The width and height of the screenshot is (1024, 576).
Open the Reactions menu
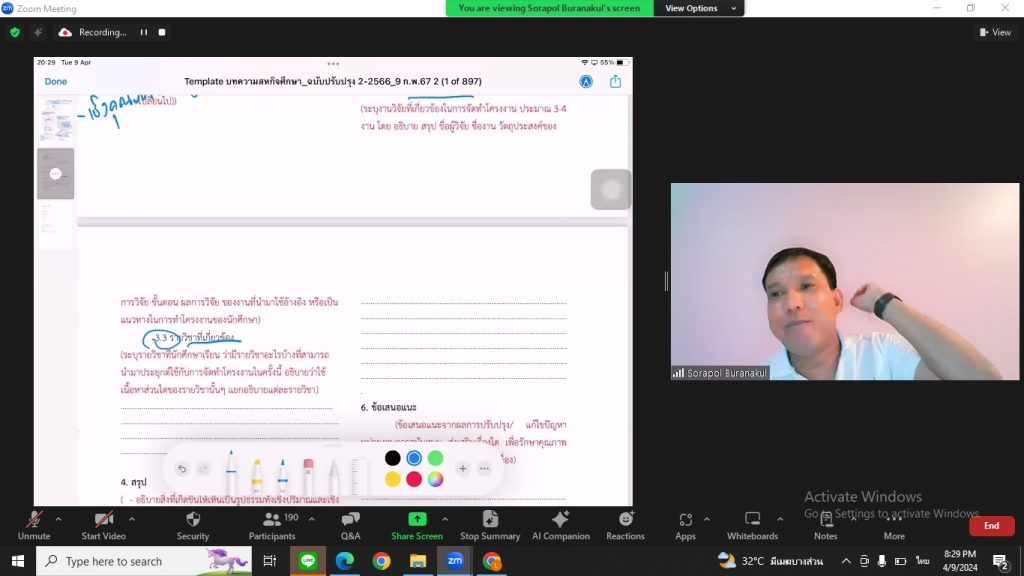coord(625,526)
